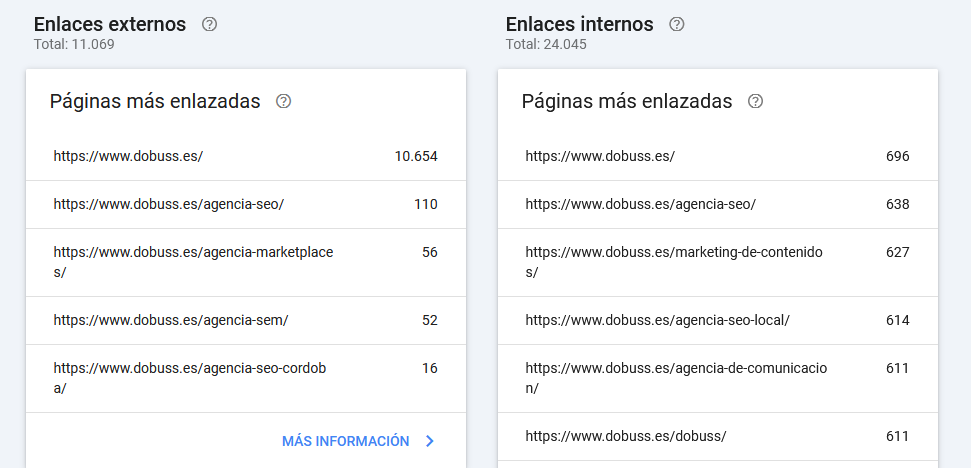Open the agencia-seo-cordoba external link row
Viewport: 971px width, 468px height.
246,379
